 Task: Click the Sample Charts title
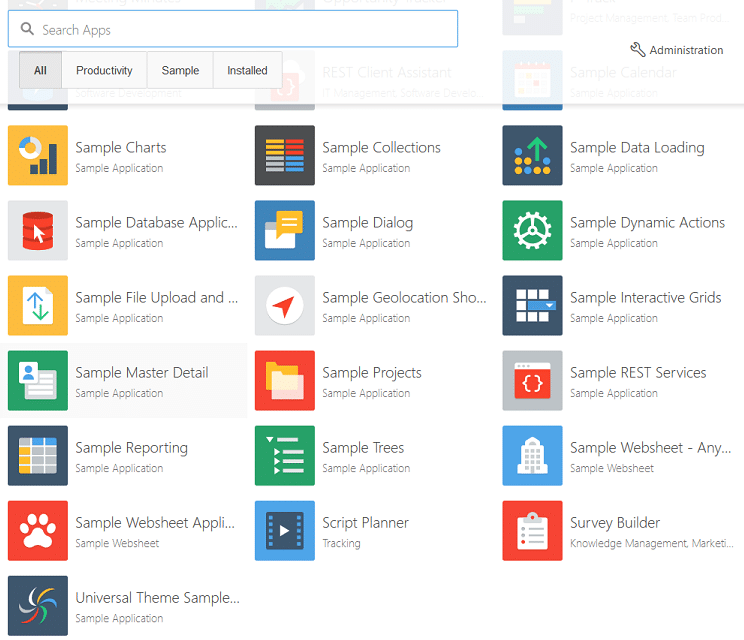tap(121, 148)
